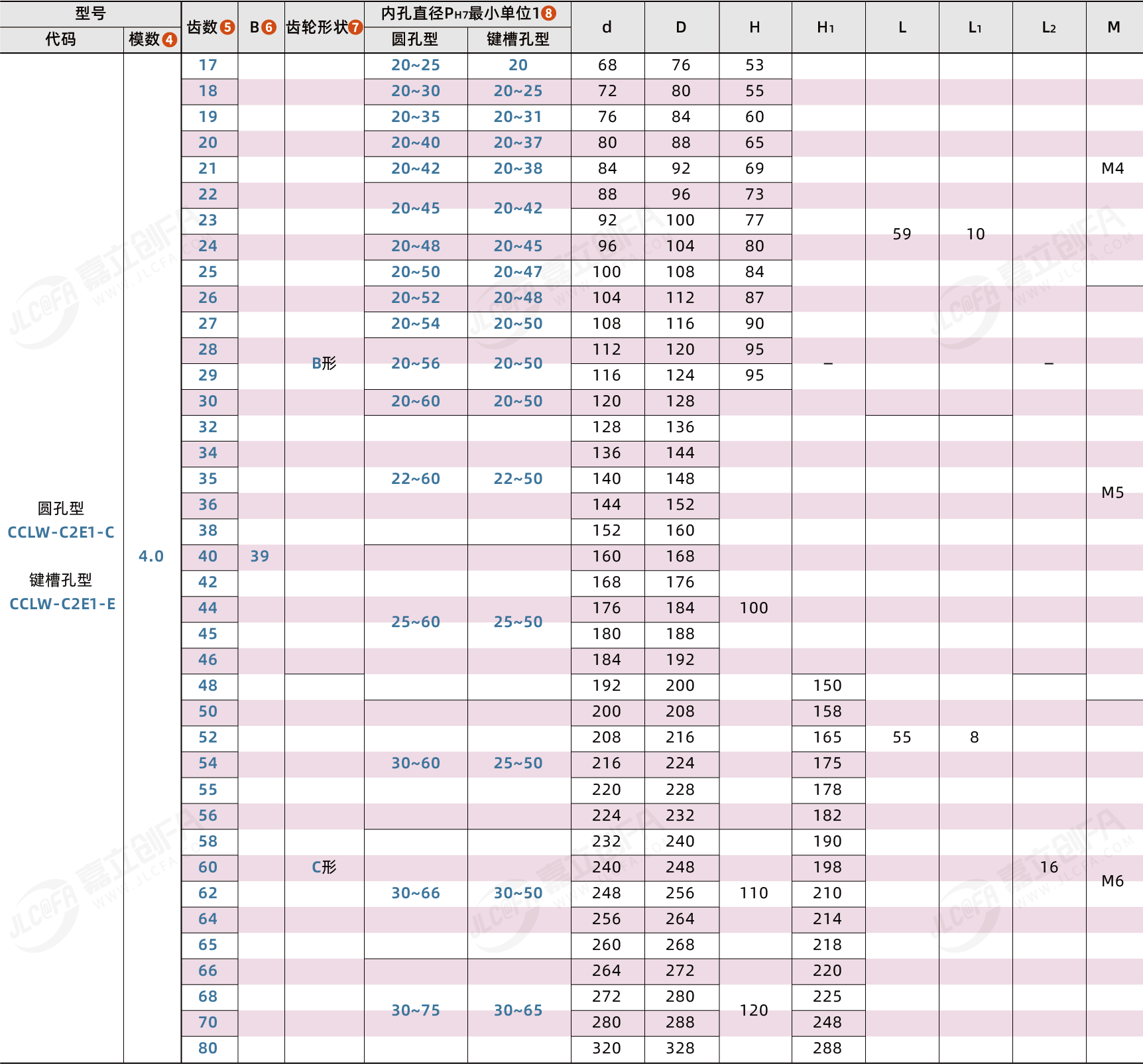
Task: Choose keyway bore range 30~50
Action: [x=518, y=893]
